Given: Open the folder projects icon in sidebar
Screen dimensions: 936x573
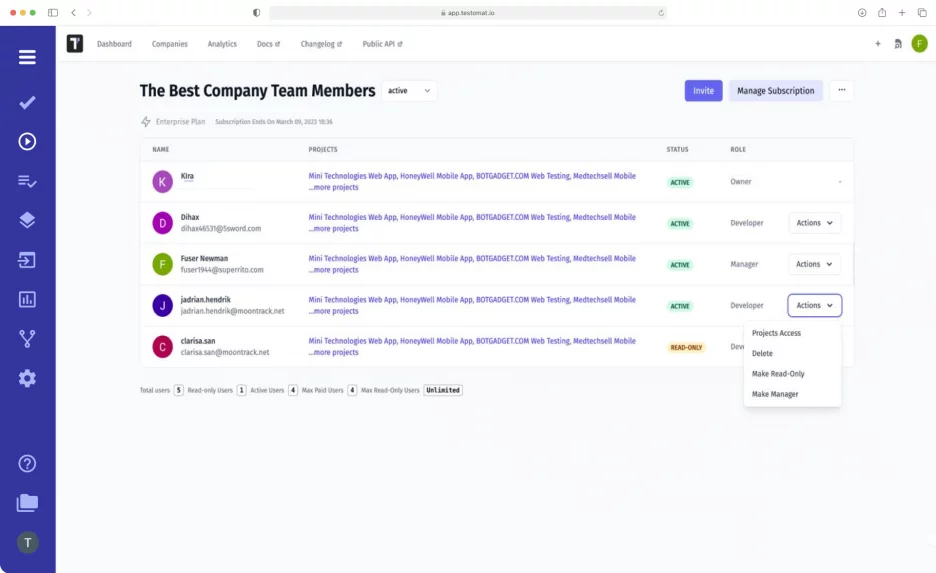Looking at the screenshot, I should coord(27,503).
